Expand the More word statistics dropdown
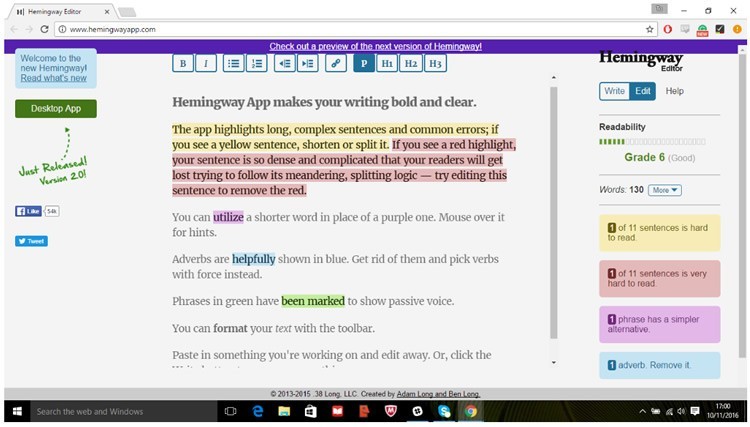The image size is (750, 427). pyautogui.click(x=665, y=190)
